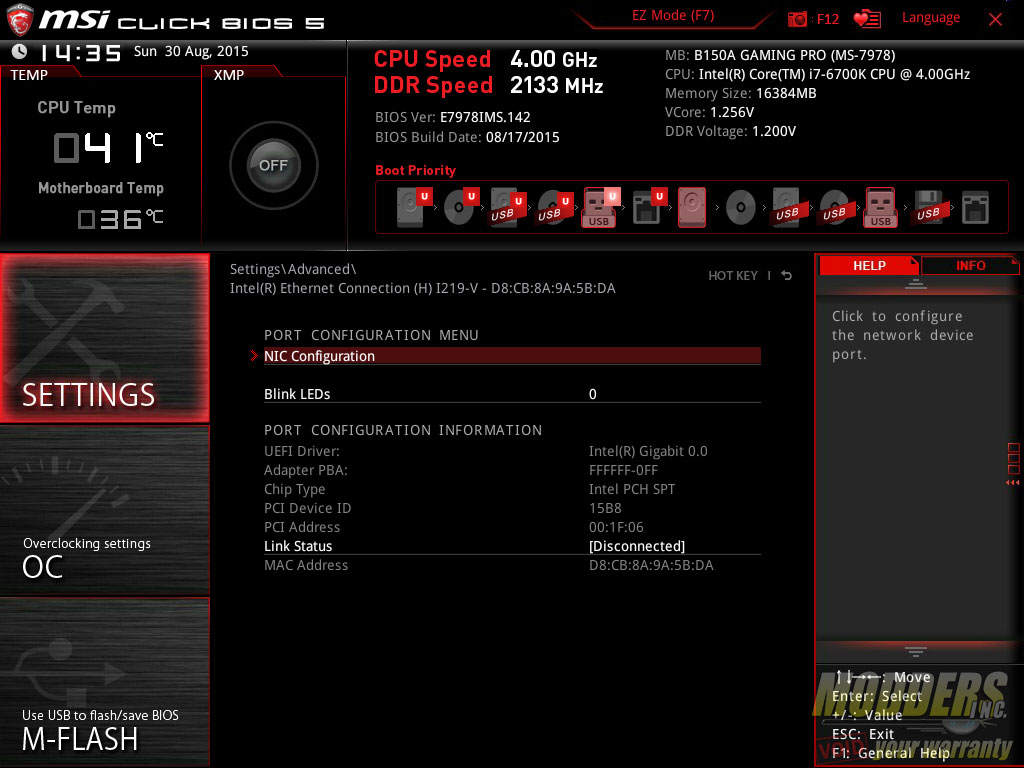Click the PCI Address 00:1F:06 value
This screenshot has width=1024, height=768.
[616, 527]
